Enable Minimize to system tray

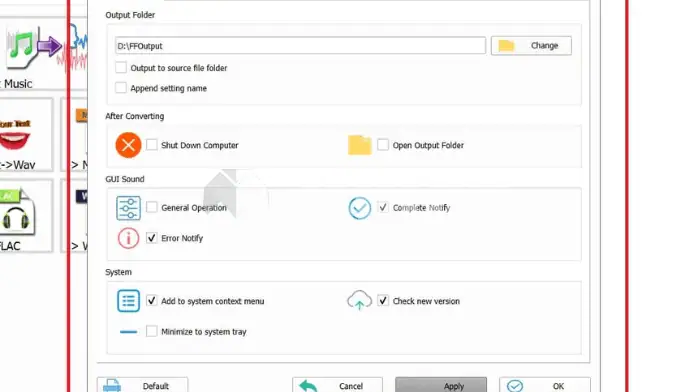point(151,331)
